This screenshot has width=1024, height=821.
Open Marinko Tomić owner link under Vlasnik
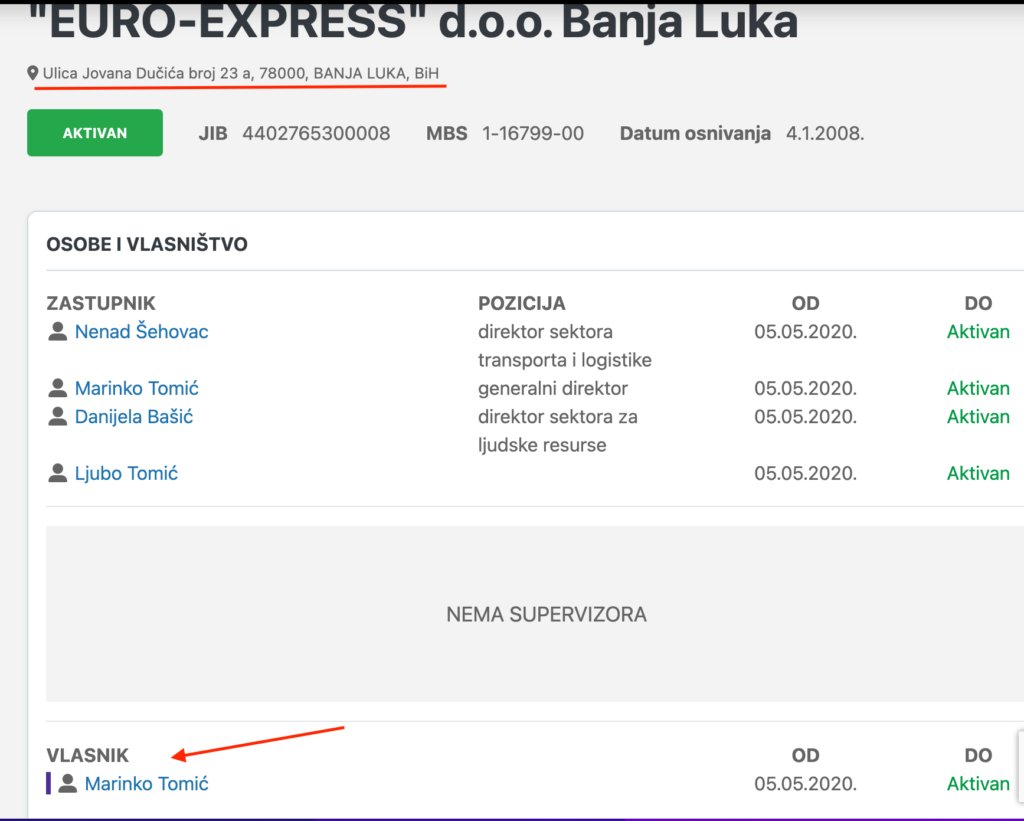[x=146, y=784]
